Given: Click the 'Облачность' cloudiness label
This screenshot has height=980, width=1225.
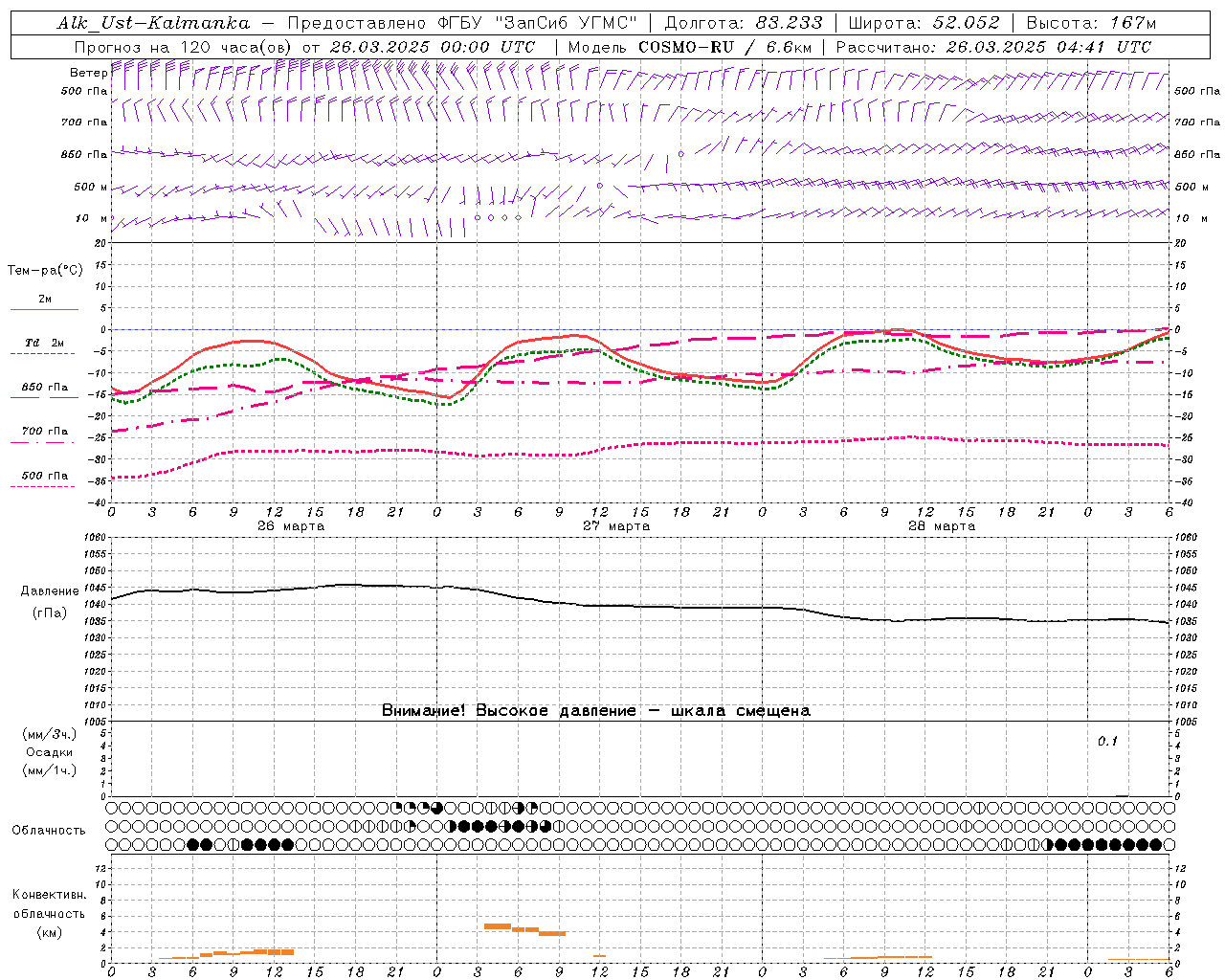Looking at the screenshot, I should (49, 830).
